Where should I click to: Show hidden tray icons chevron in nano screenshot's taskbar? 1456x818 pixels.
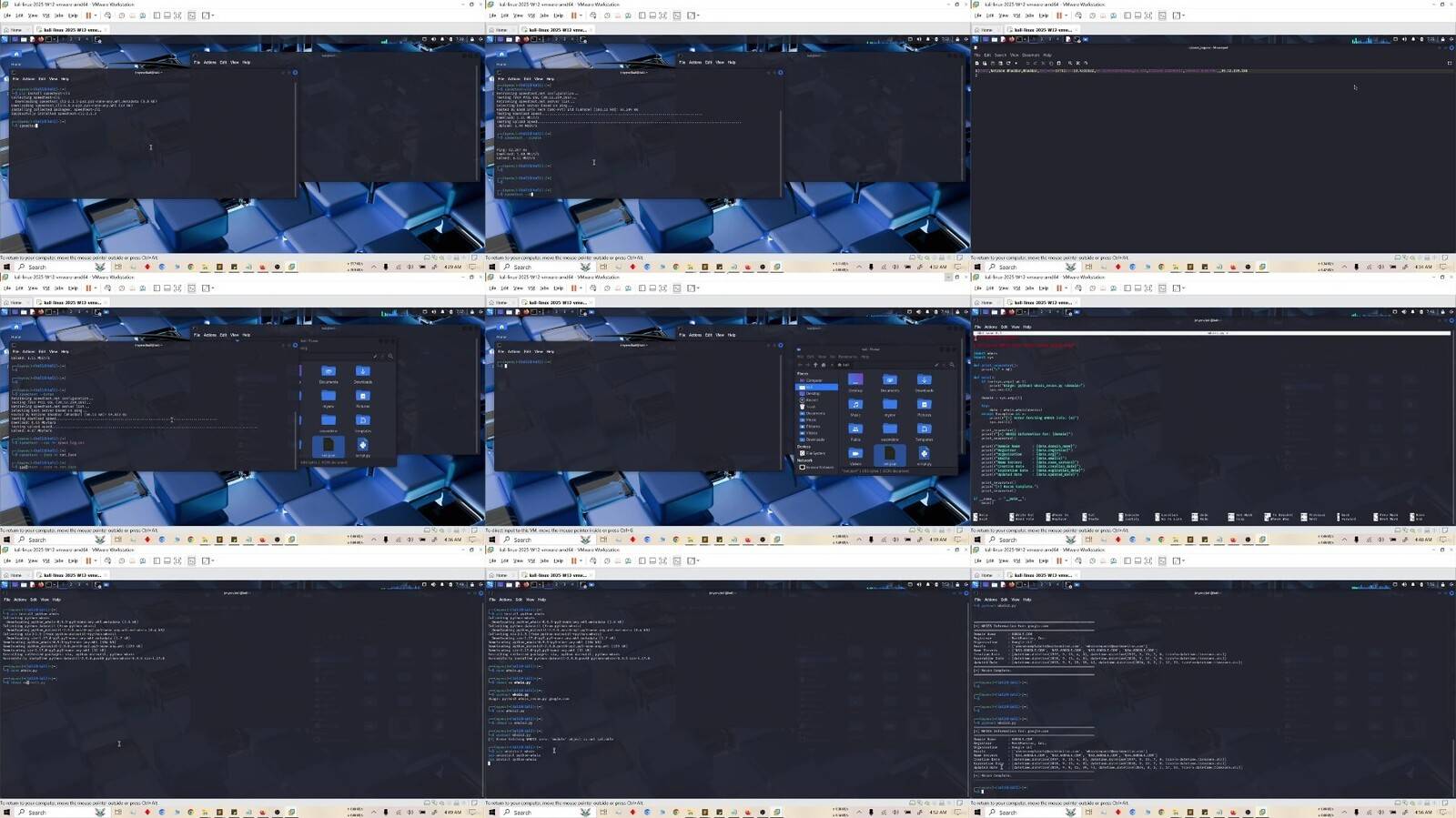pos(1344,540)
